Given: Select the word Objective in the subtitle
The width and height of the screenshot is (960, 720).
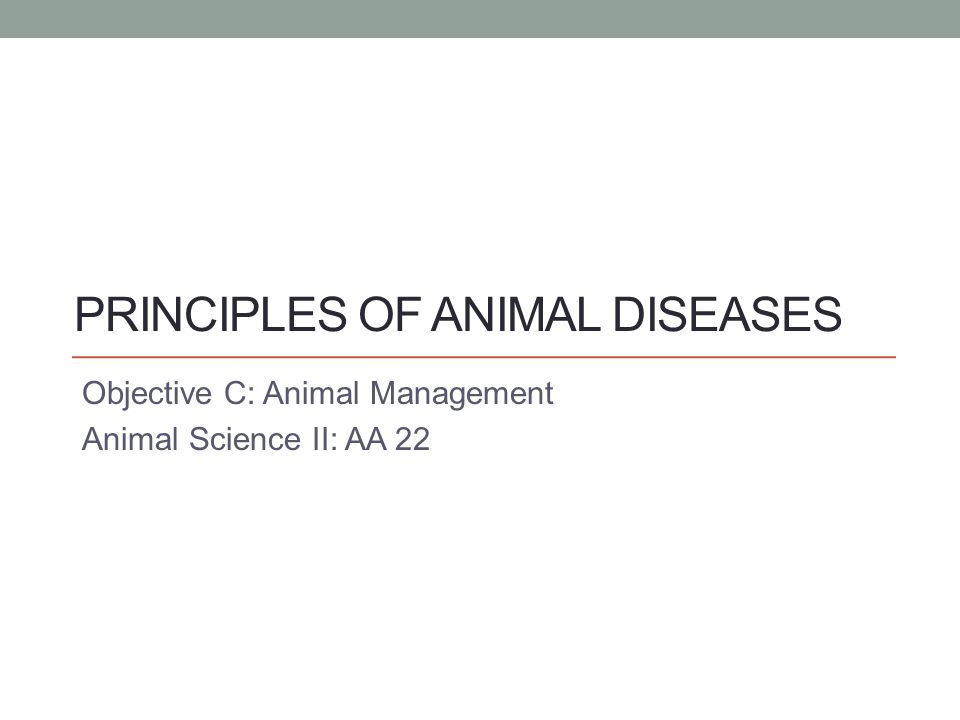Looking at the screenshot, I should click(x=147, y=394).
